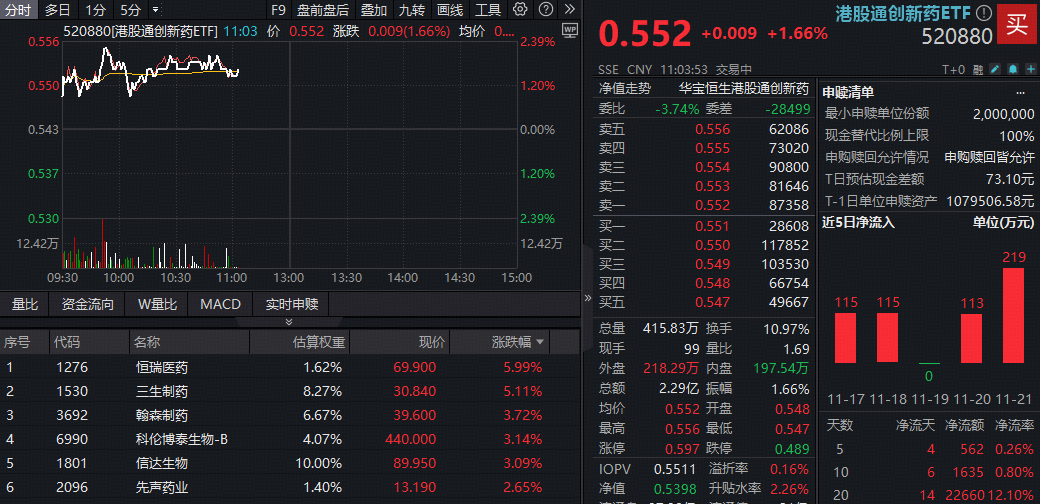1040x504 pixels.
Task: Switch to the MACD indicator tab
Action: click(220, 304)
